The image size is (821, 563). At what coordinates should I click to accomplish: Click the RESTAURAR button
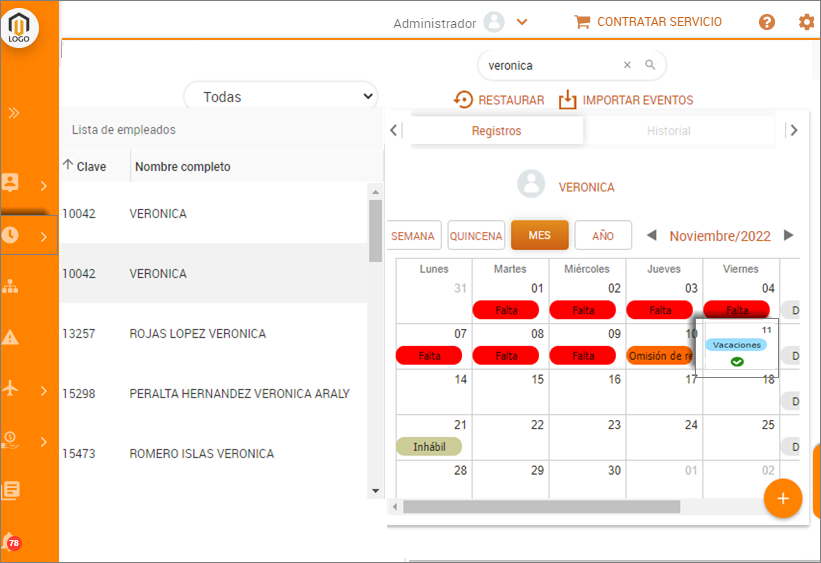(499, 100)
